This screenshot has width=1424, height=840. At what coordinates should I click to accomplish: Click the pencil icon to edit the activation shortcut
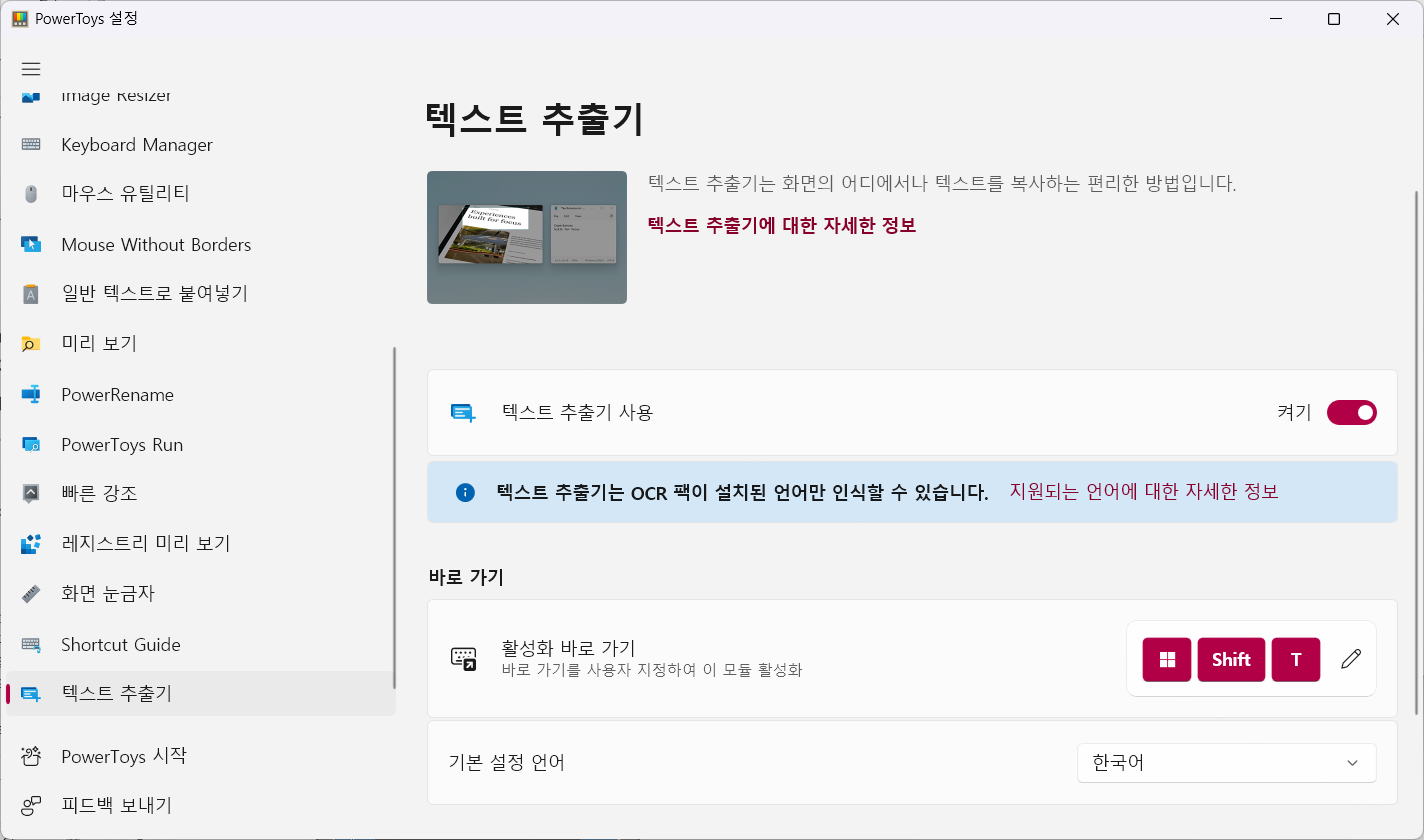(1351, 659)
